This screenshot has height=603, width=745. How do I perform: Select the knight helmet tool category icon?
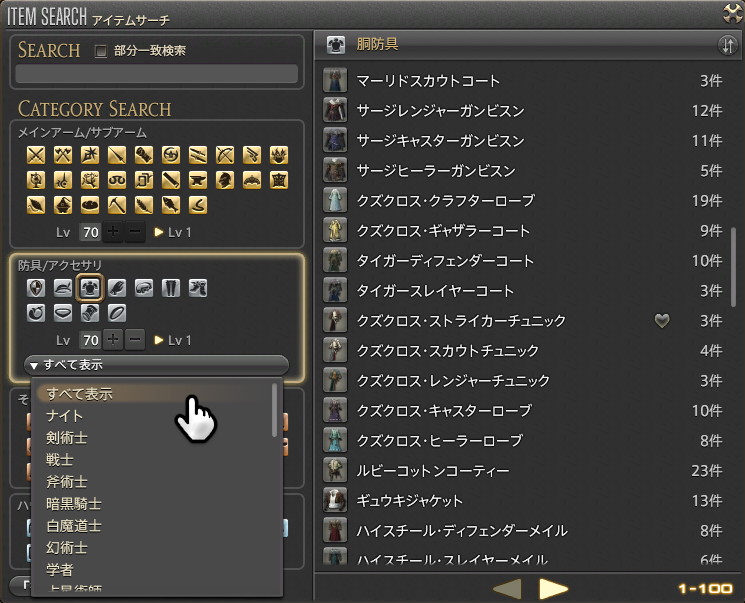pyautogui.click(x=225, y=180)
